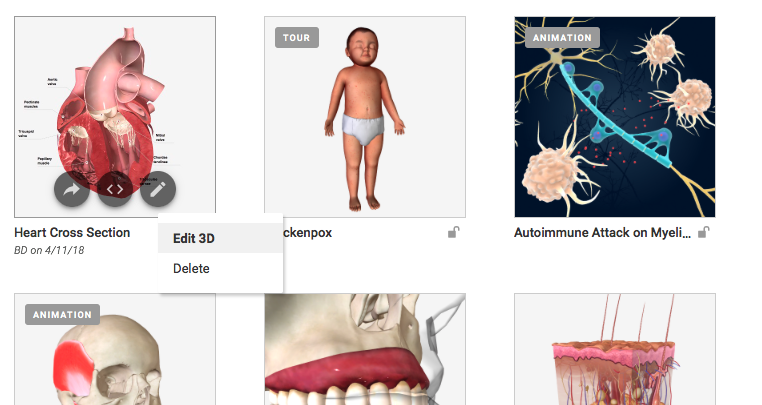Click the embed code icon on heart thumbnail
The width and height of the screenshot is (762, 405).
(115, 189)
